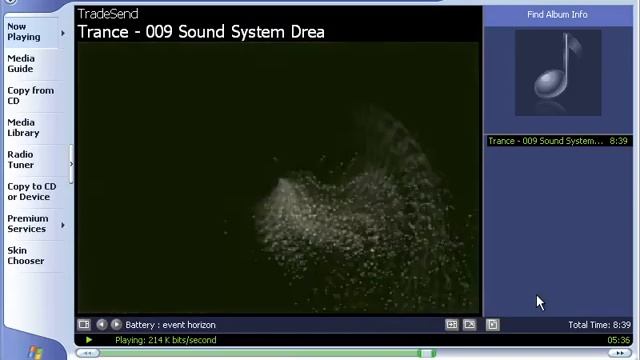The image size is (640, 360).
Task: Open Copy to CD or Device
Action: [x=32, y=191]
